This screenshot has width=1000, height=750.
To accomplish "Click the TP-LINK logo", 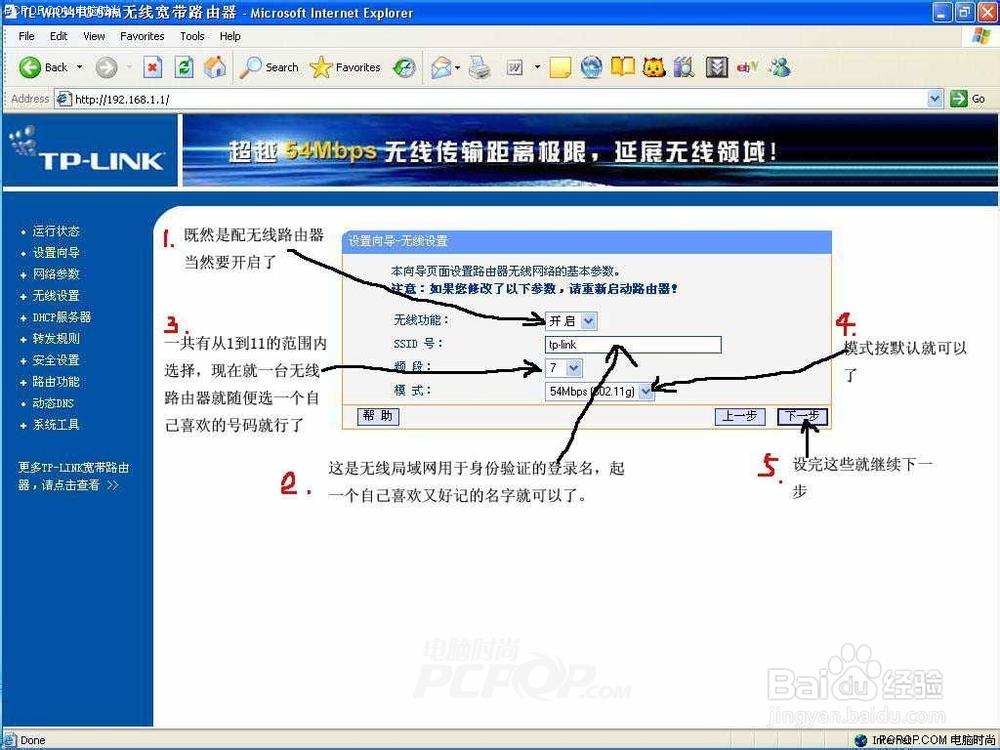I will pos(89,151).
